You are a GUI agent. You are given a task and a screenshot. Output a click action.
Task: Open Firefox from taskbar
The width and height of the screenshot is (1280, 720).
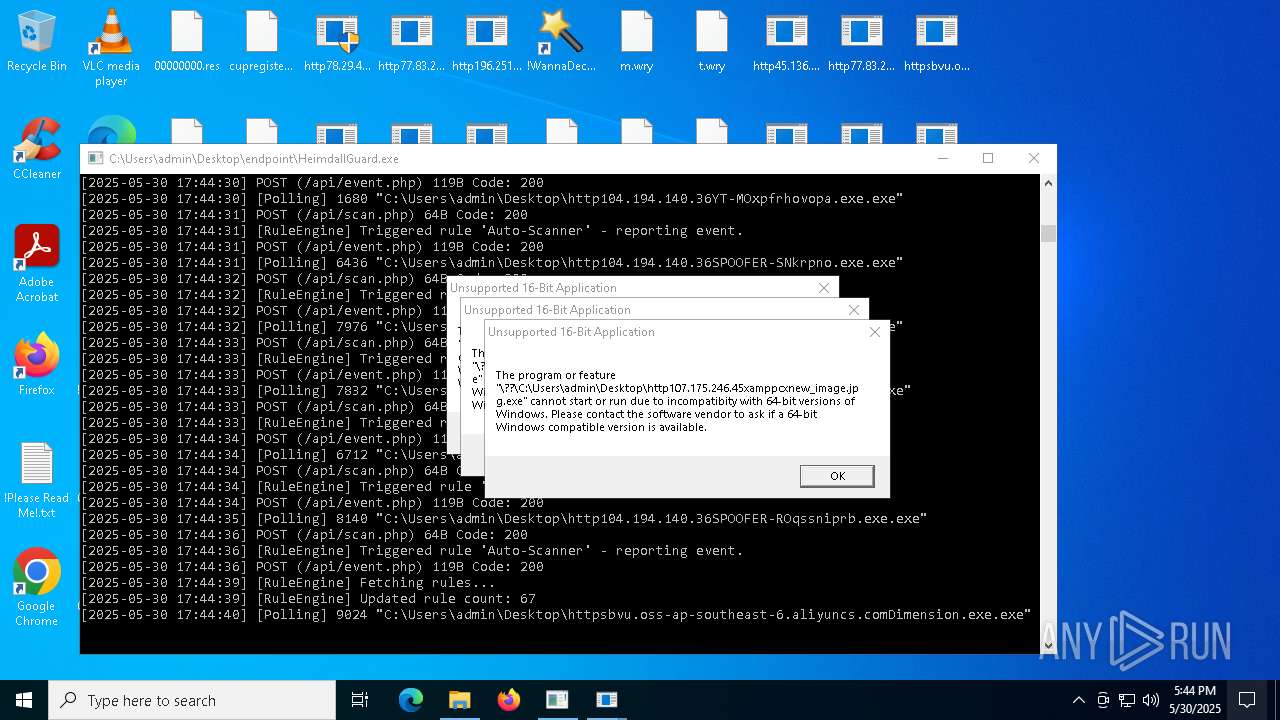pyautogui.click(x=509, y=700)
